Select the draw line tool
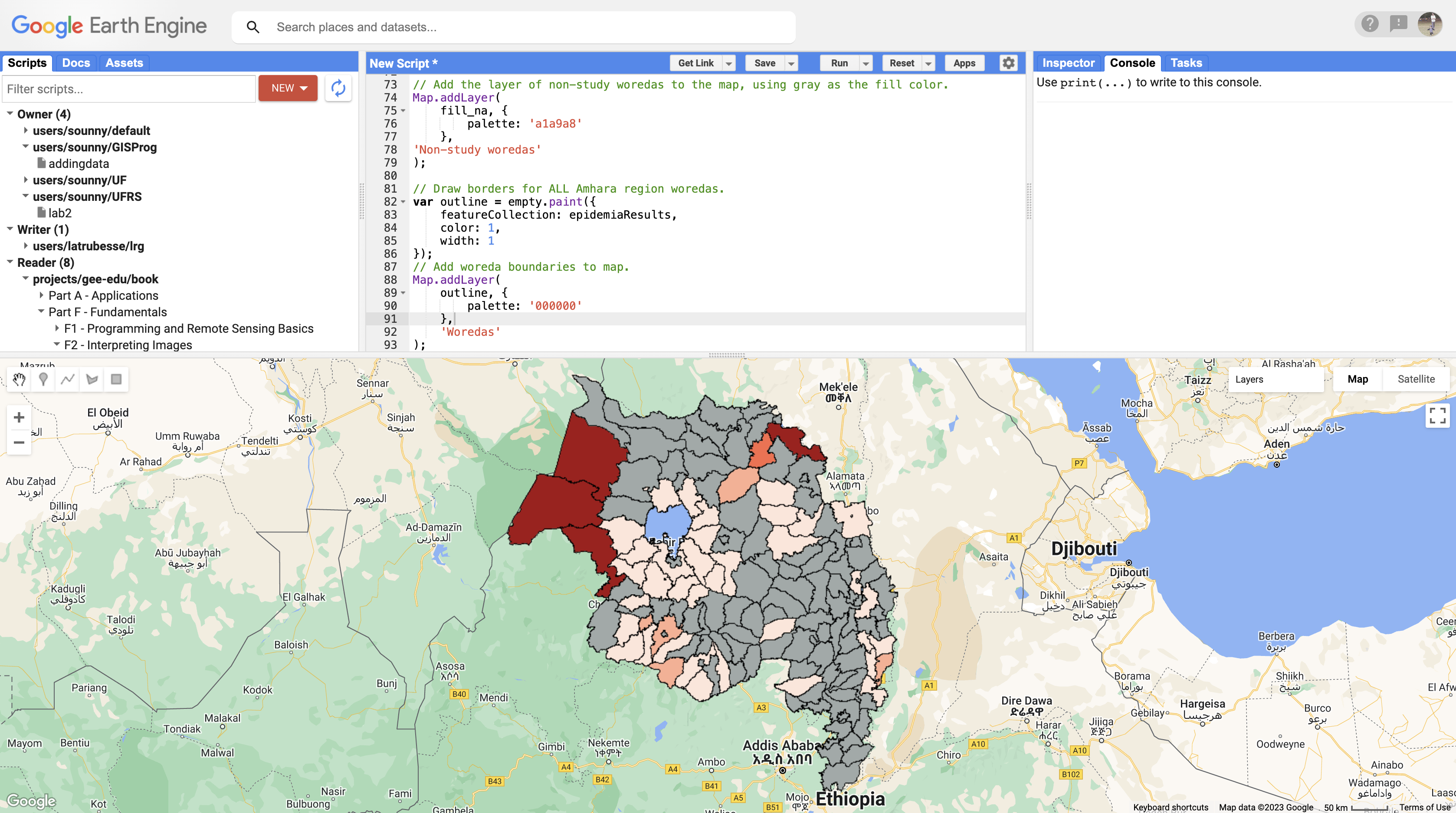The width and height of the screenshot is (1456, 813). [x=68, y=379]
